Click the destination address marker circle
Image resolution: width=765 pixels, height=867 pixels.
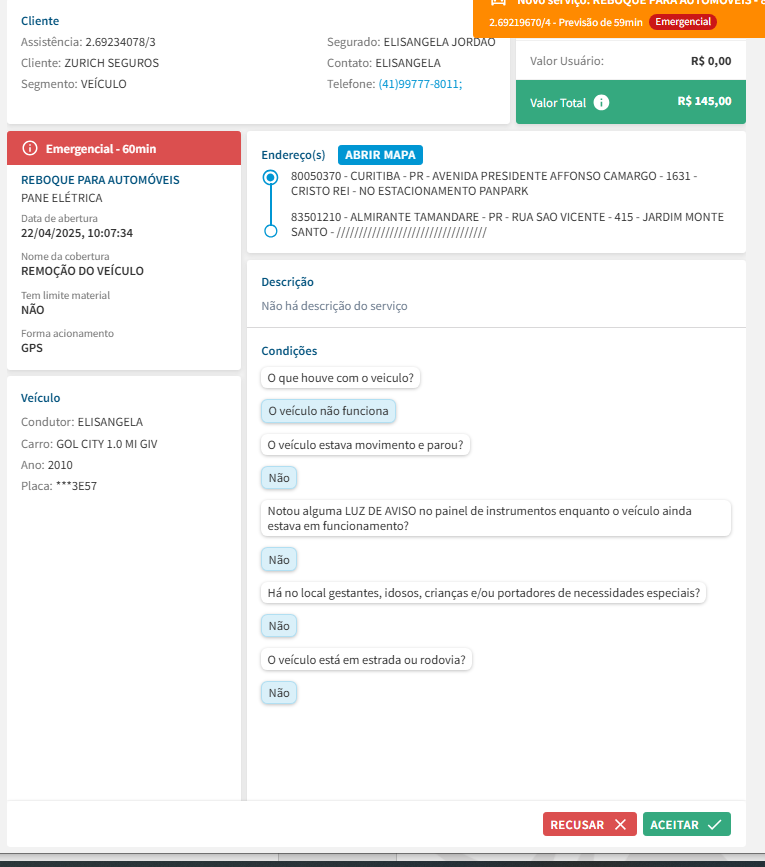[x=269, y=231]
